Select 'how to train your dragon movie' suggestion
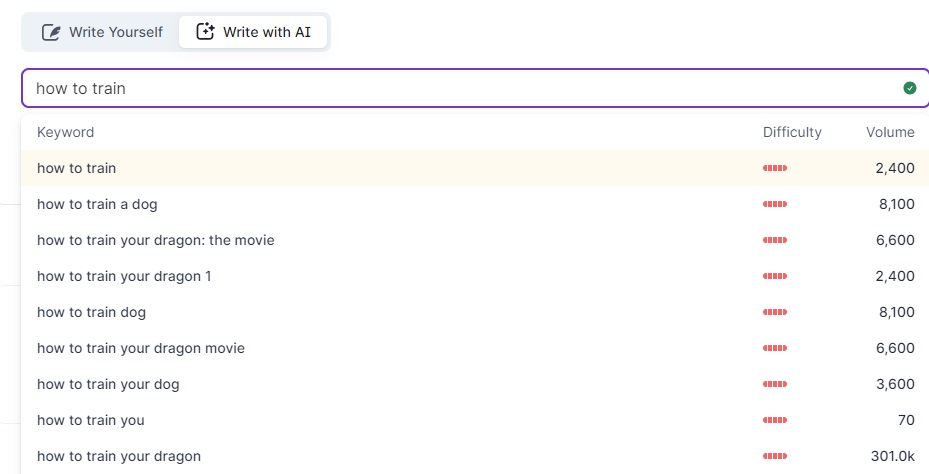 pos(141,348)
